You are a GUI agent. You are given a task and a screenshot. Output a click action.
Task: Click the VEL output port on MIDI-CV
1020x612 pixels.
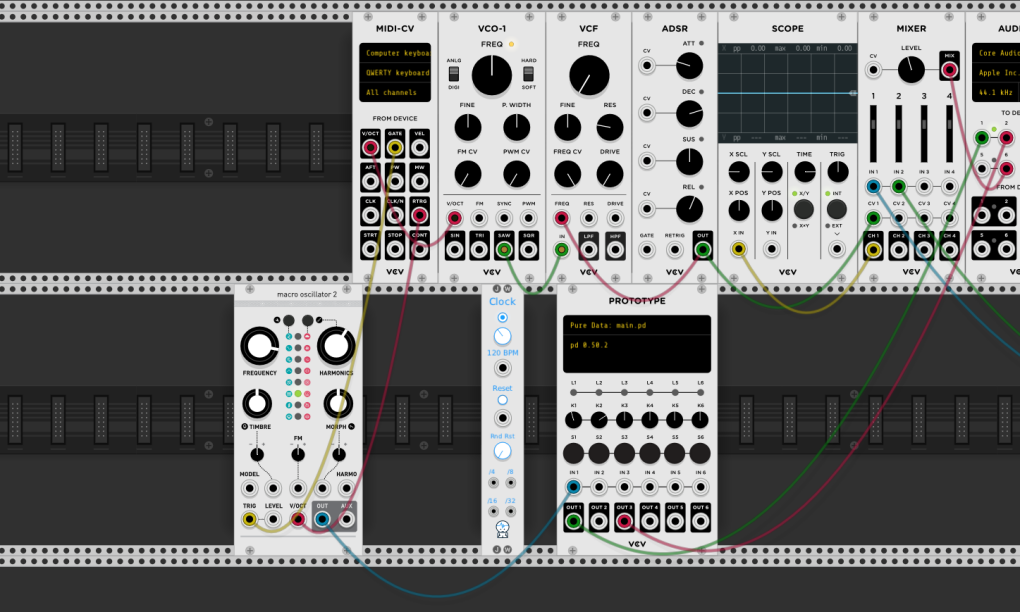click(x=420, y=148)
